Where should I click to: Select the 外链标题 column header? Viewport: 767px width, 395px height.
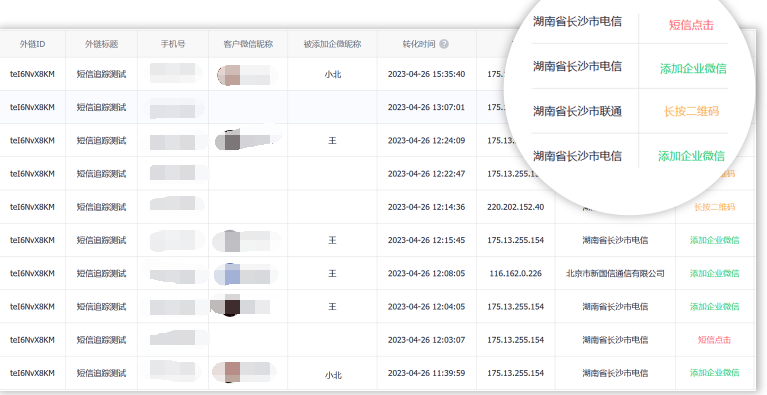point(101,44)
